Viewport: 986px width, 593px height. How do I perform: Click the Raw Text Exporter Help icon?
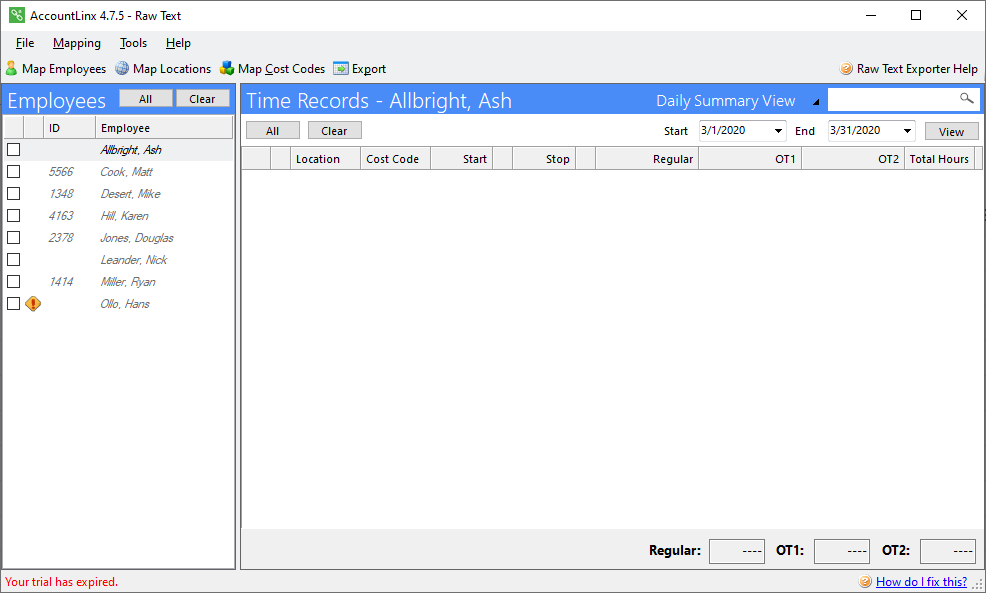point(846,68)
